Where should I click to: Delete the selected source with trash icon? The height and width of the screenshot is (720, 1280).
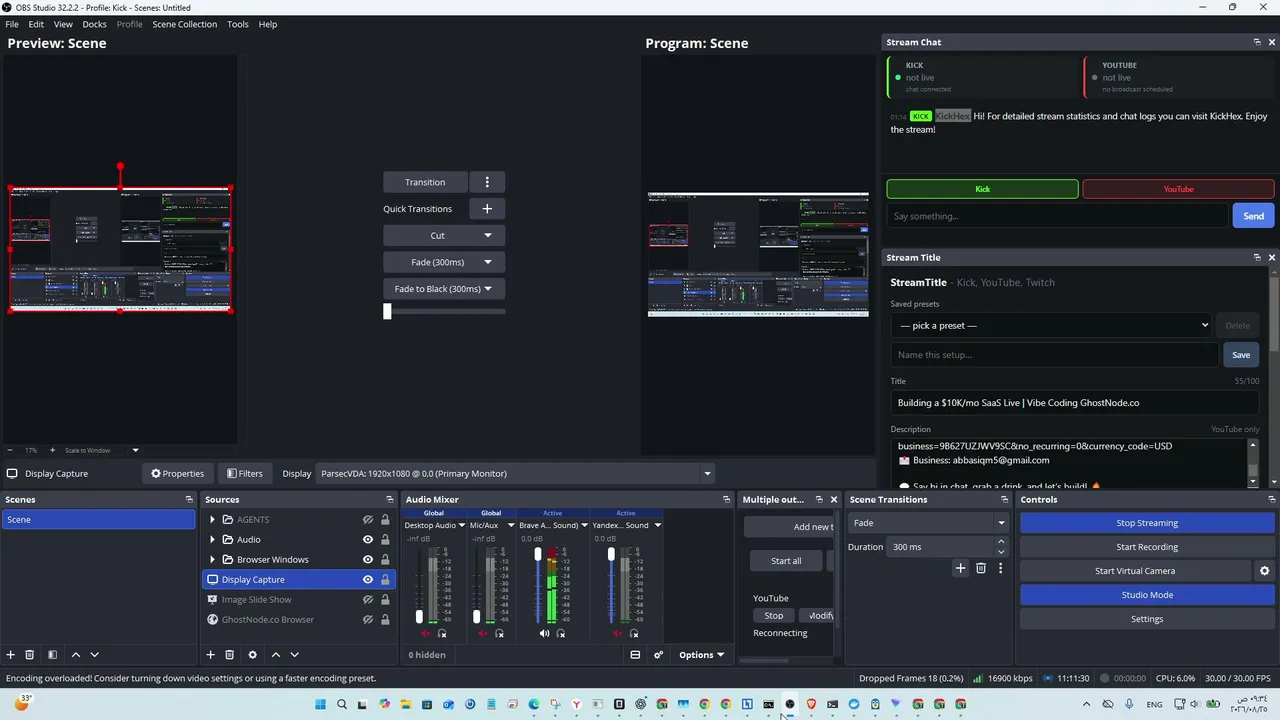coord(229,655)
